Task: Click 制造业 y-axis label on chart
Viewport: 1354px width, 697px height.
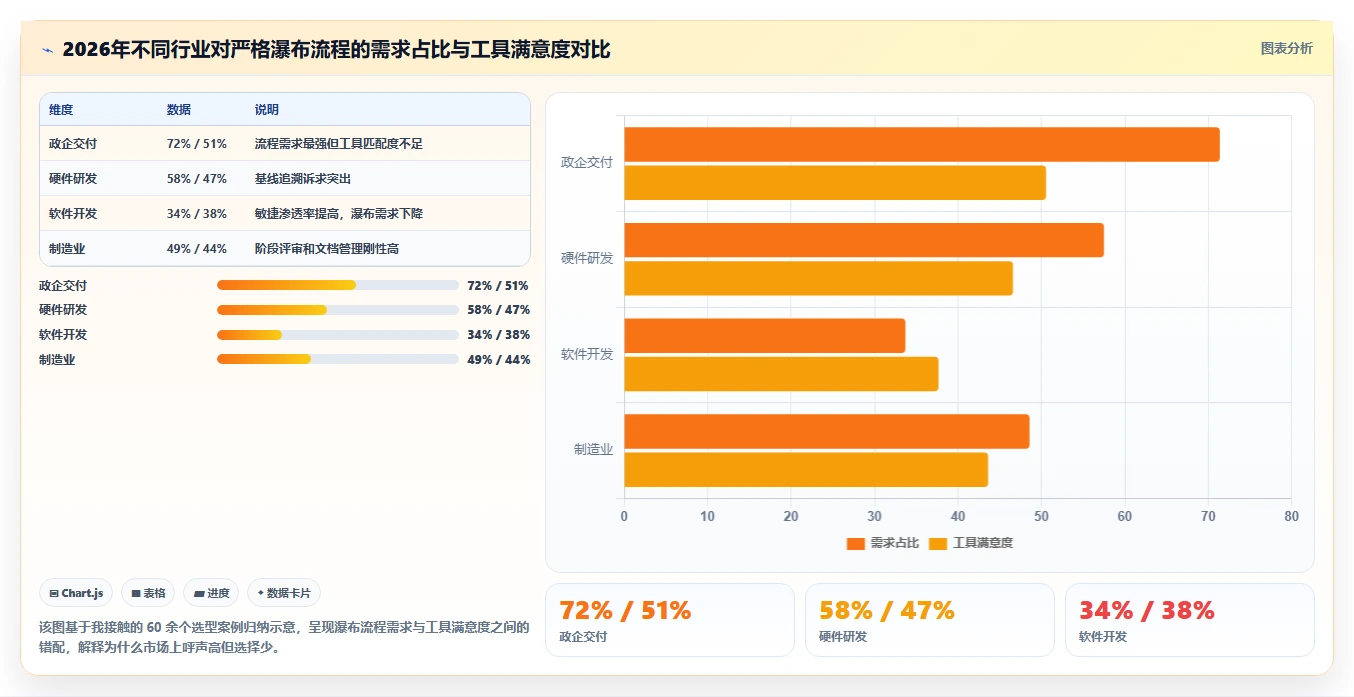Action: click(x=593, y=450)
